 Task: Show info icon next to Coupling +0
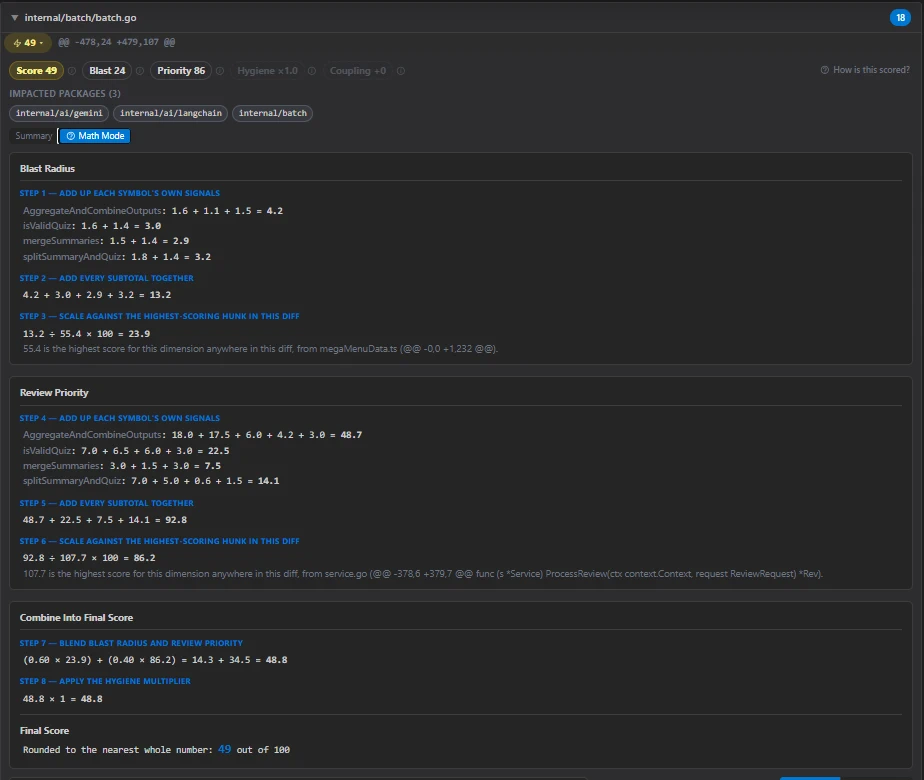pyautogui.click(x=401, y=71)
